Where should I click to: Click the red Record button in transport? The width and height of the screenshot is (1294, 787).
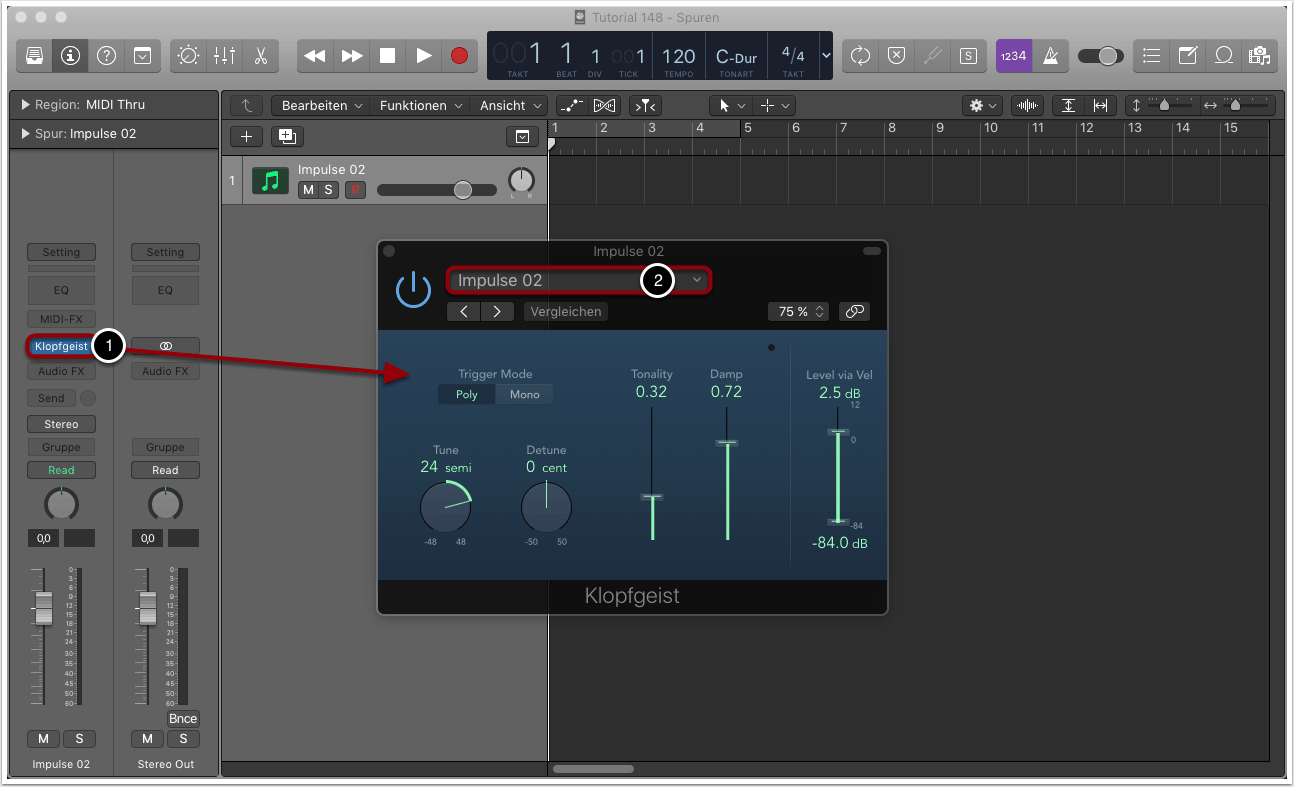pos(459,56)
